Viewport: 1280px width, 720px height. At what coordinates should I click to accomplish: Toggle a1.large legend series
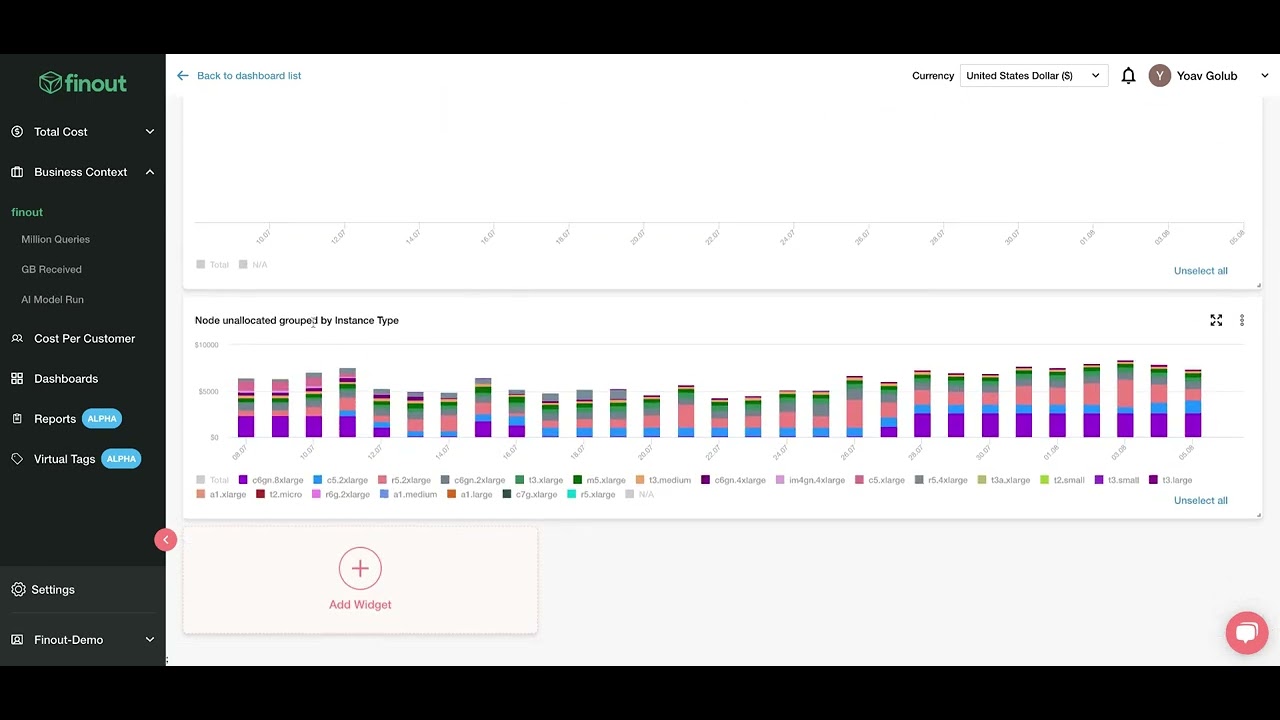click(x=470, y=494)
